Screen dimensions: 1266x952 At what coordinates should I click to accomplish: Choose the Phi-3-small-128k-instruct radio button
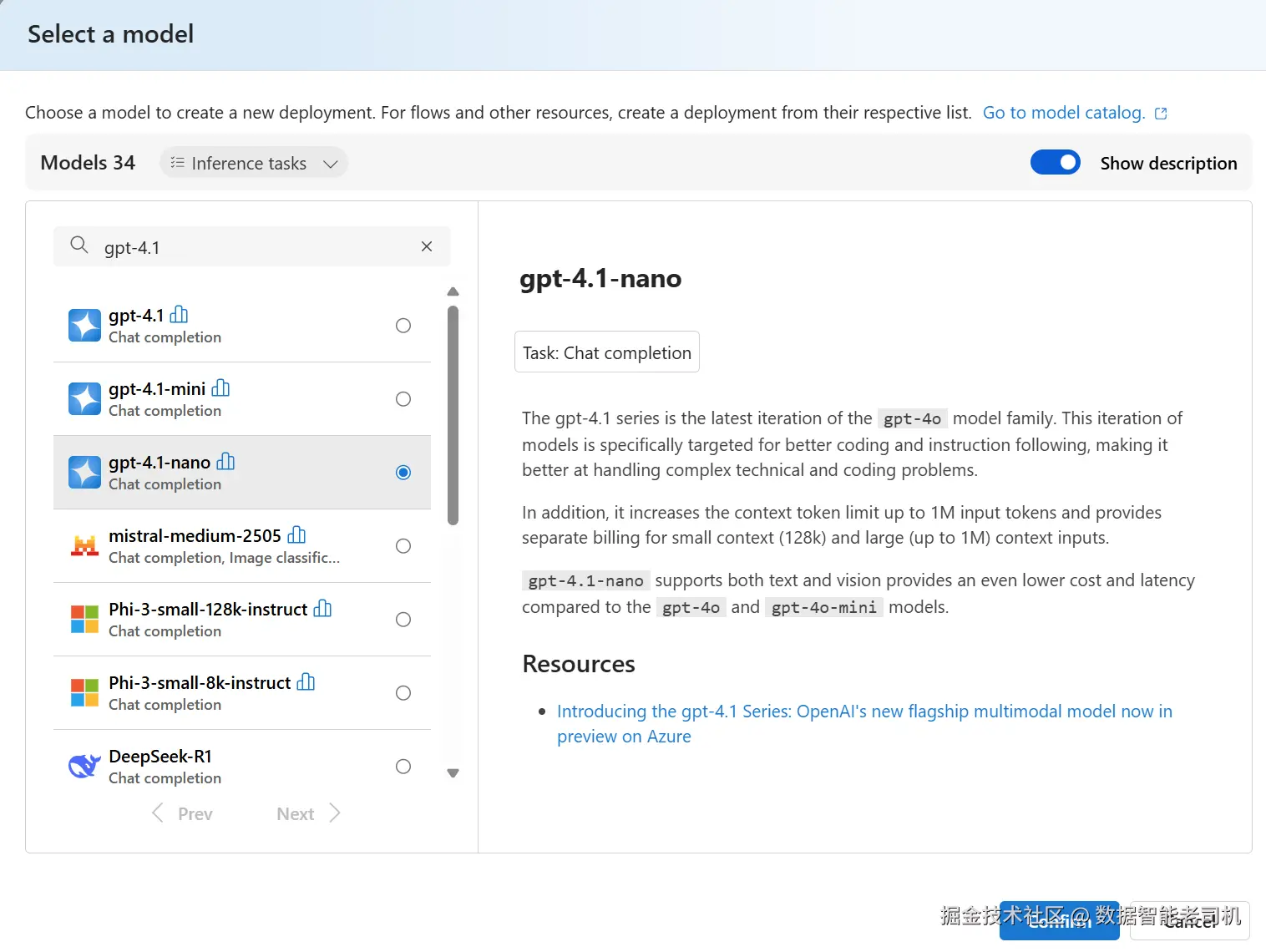(x=403, y=620)
